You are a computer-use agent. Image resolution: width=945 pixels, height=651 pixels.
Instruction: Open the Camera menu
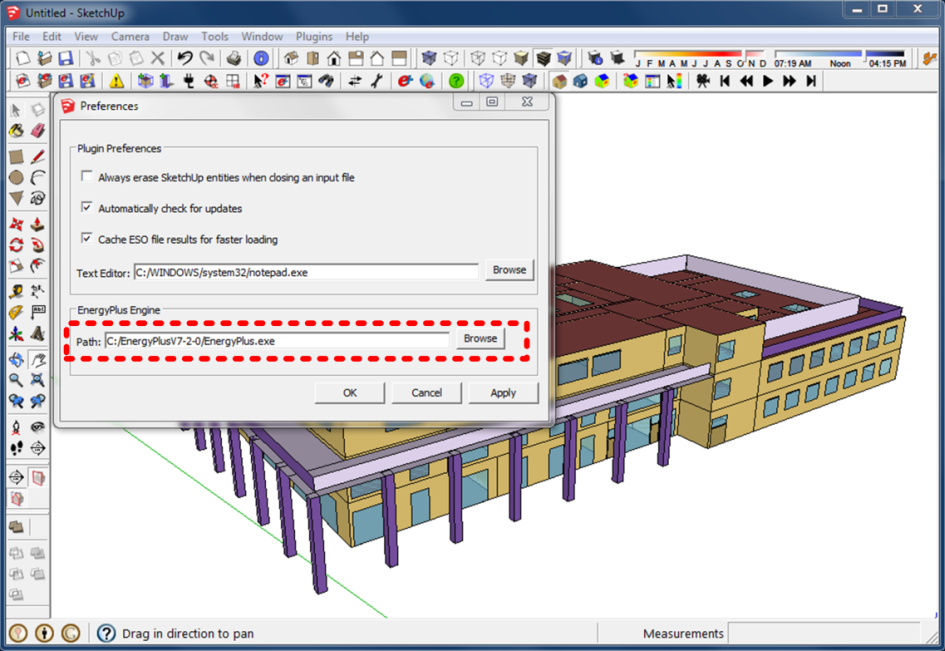(x=130, y=37)
